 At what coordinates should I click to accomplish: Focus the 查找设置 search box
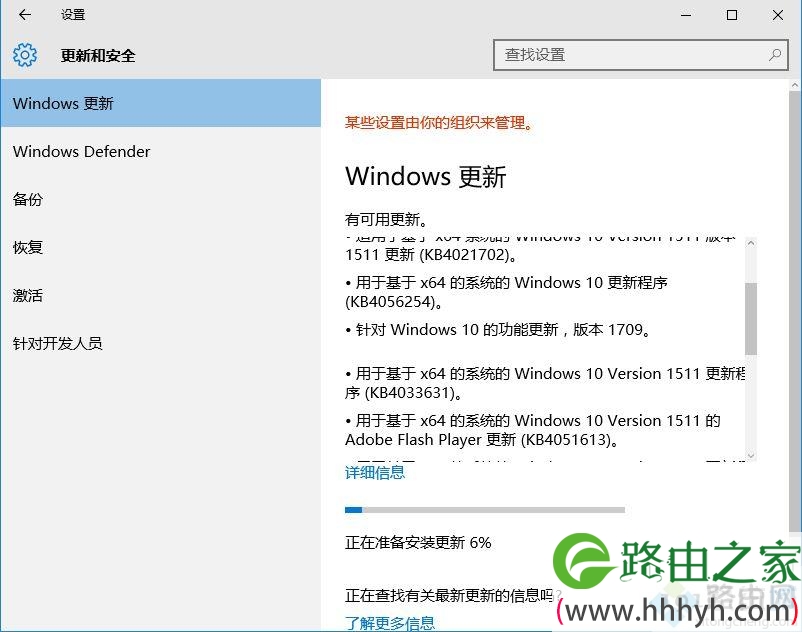[640, 55]
